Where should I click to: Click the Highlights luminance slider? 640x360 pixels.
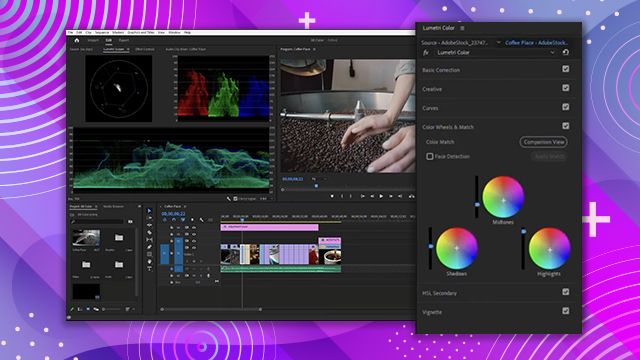tap(523, 249)
